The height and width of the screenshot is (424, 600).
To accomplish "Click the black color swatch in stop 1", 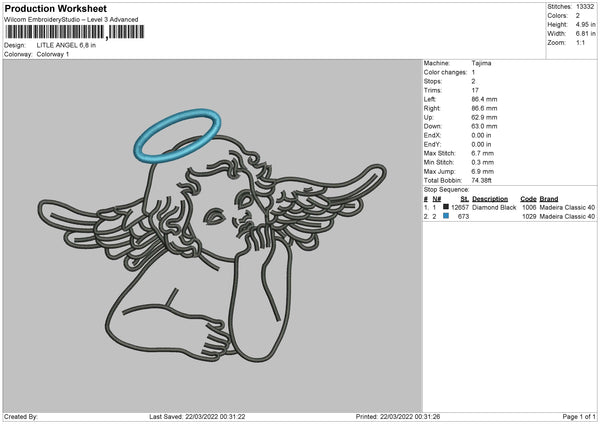I will (x=446, y=207).
